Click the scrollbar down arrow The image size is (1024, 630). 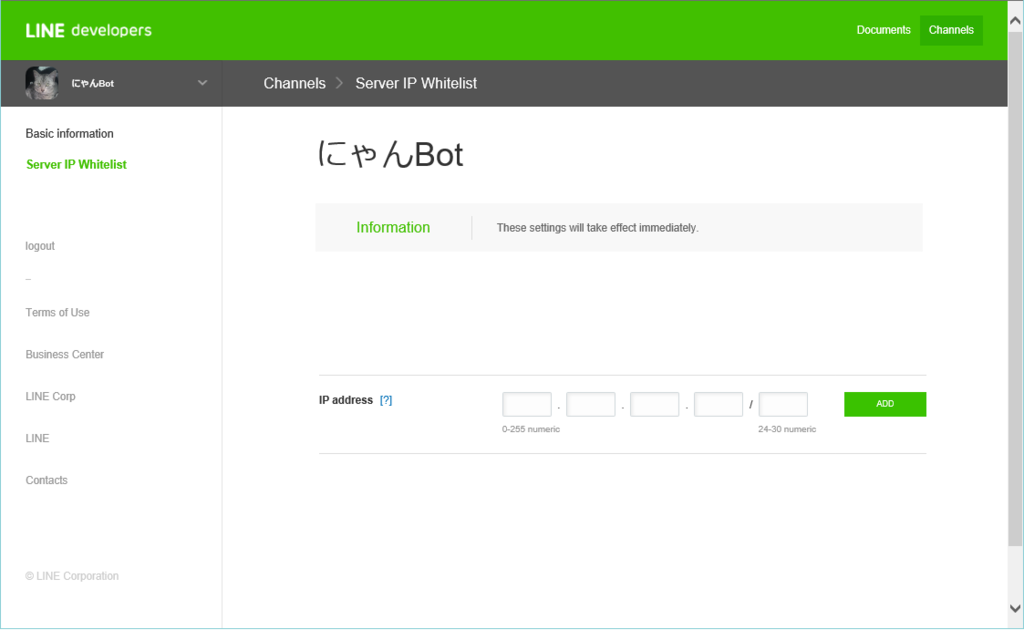(x=1015, y=608)
